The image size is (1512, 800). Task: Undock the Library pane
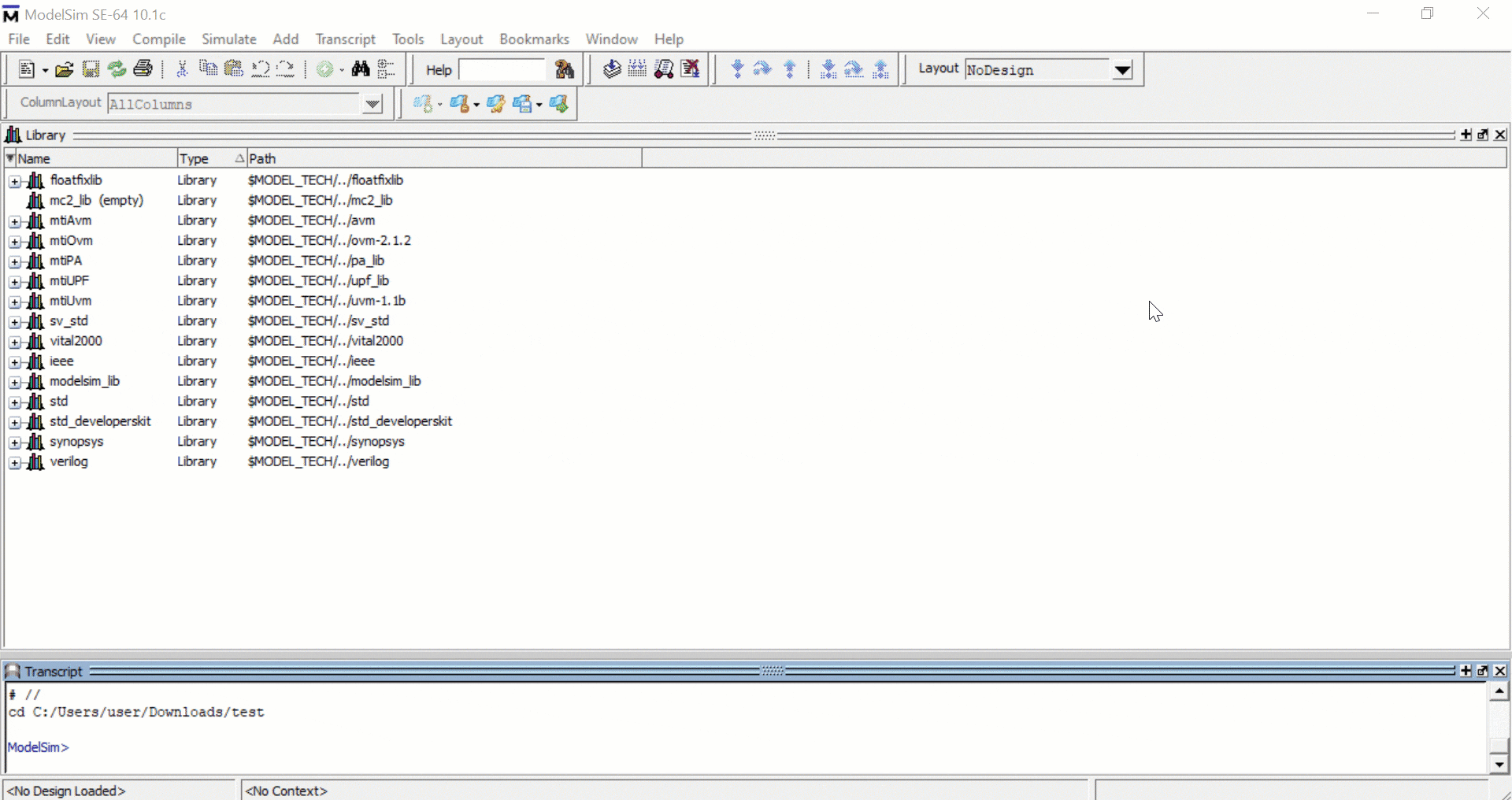[x=1484, y=135]
